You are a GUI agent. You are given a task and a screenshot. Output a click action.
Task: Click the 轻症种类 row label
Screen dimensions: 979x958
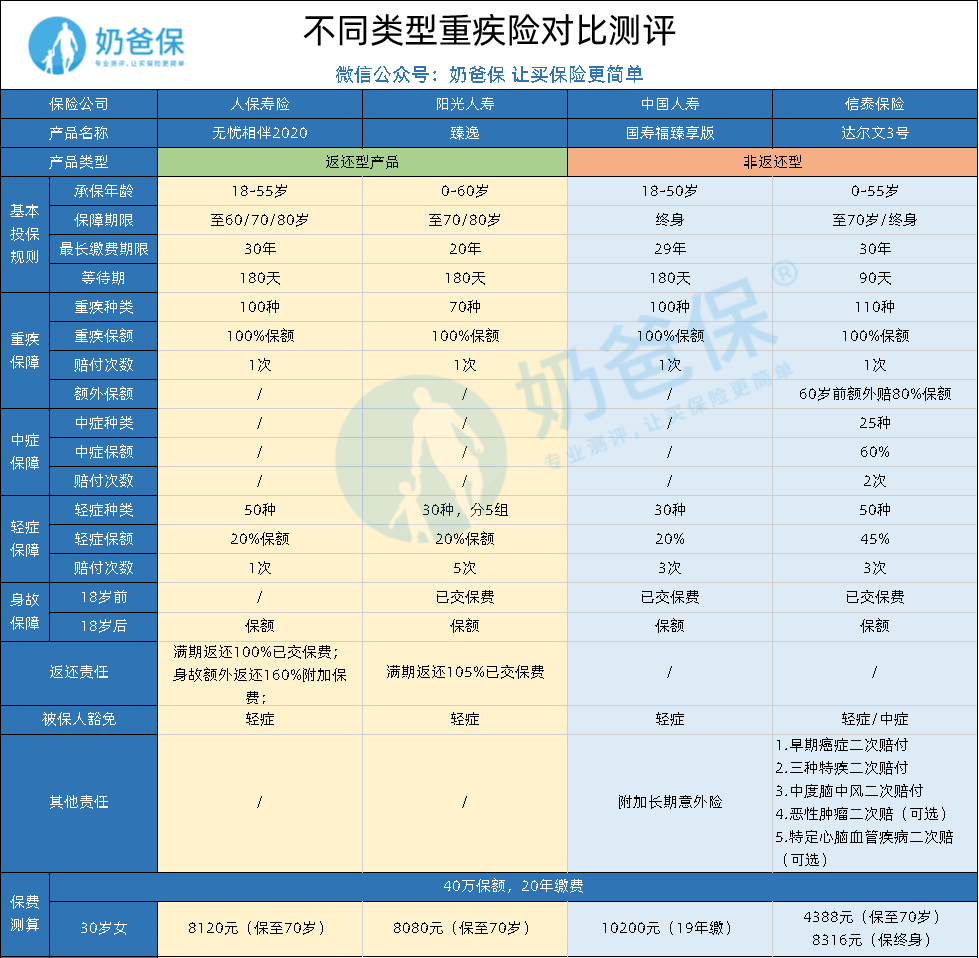pos(104,510)
